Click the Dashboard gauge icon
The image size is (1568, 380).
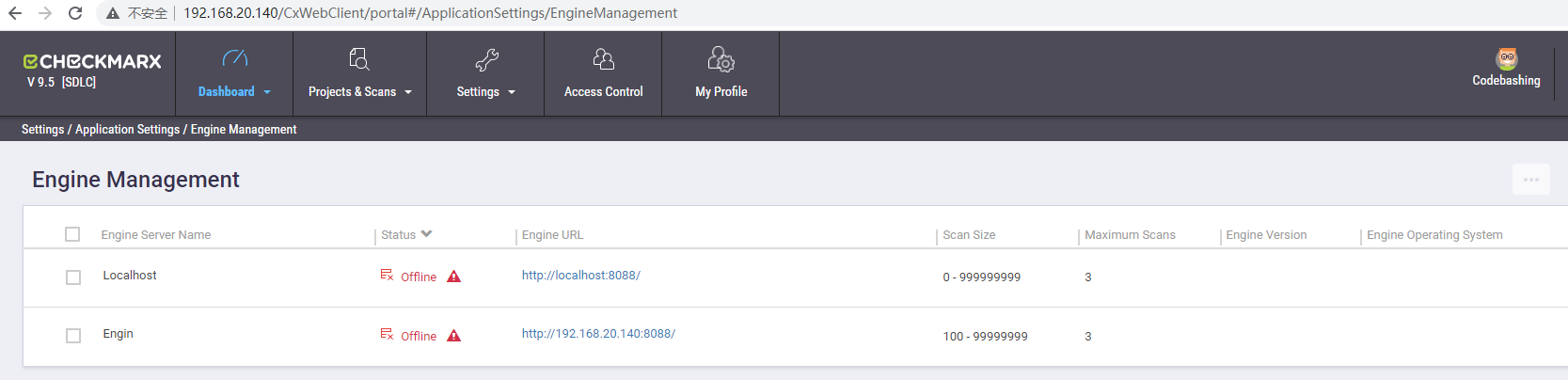[x=234, y=59]
